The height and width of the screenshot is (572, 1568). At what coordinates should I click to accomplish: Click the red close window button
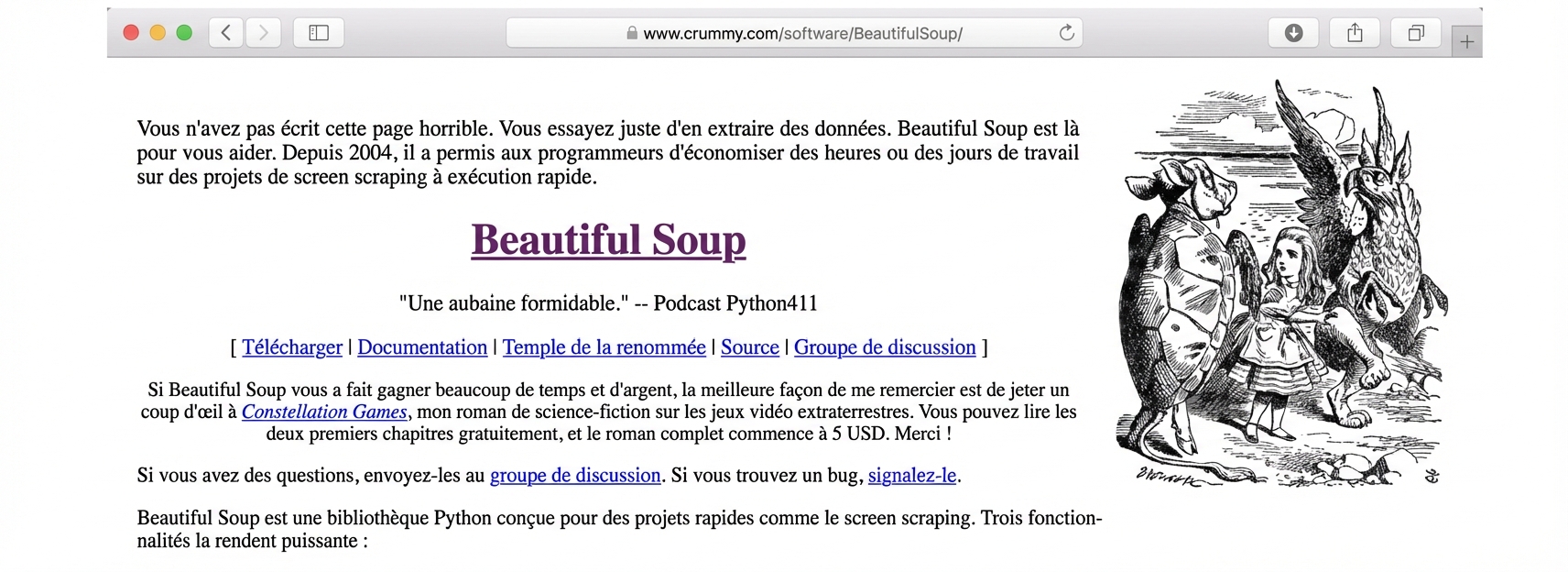pos(131,33)
